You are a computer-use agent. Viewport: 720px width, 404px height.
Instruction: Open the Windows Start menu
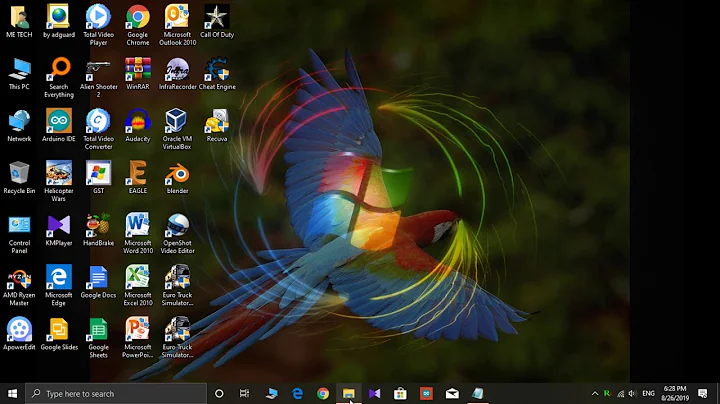[12, 393]
